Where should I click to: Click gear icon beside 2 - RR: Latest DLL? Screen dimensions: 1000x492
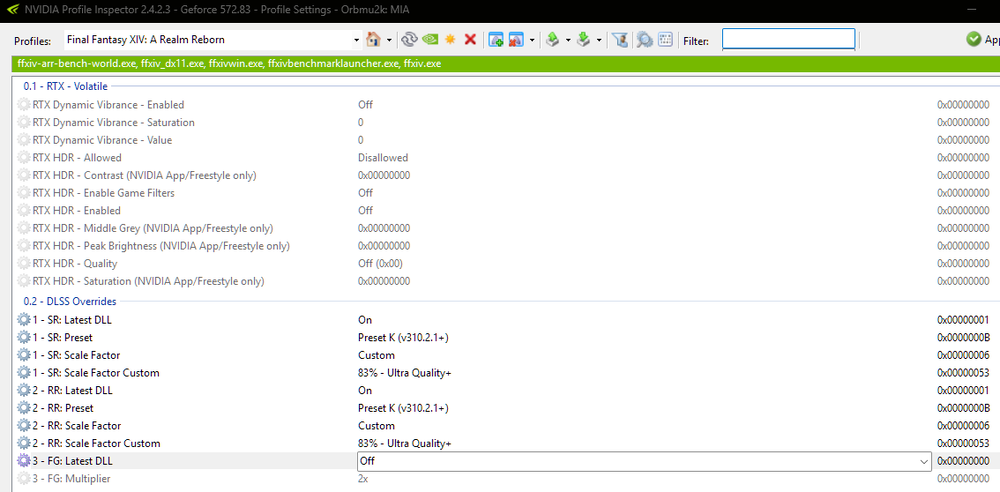24,390
